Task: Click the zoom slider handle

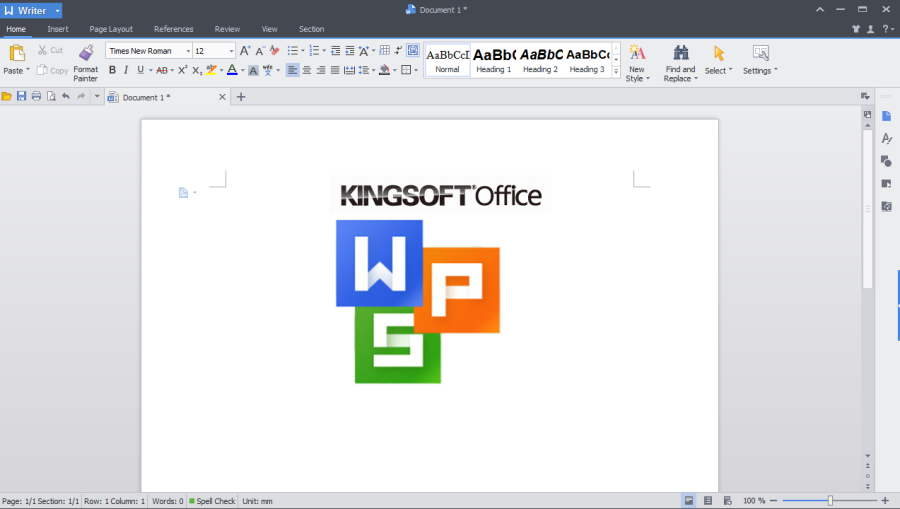Action: point(830,500)
